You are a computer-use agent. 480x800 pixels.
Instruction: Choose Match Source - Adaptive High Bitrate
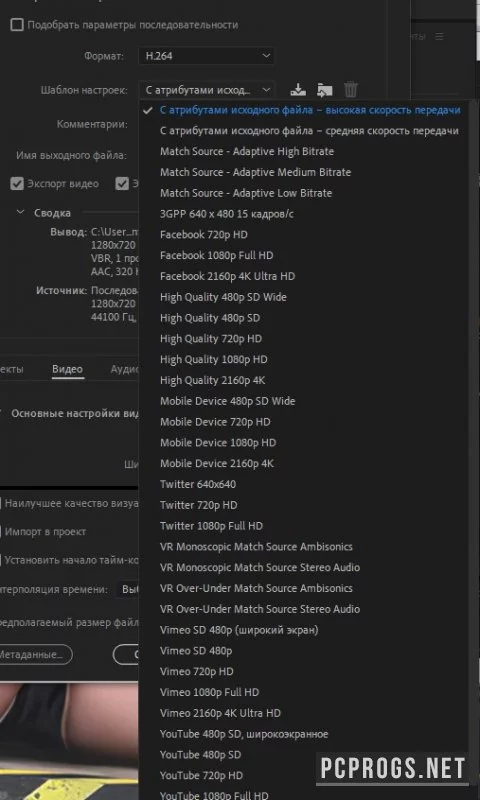[247, 152]
